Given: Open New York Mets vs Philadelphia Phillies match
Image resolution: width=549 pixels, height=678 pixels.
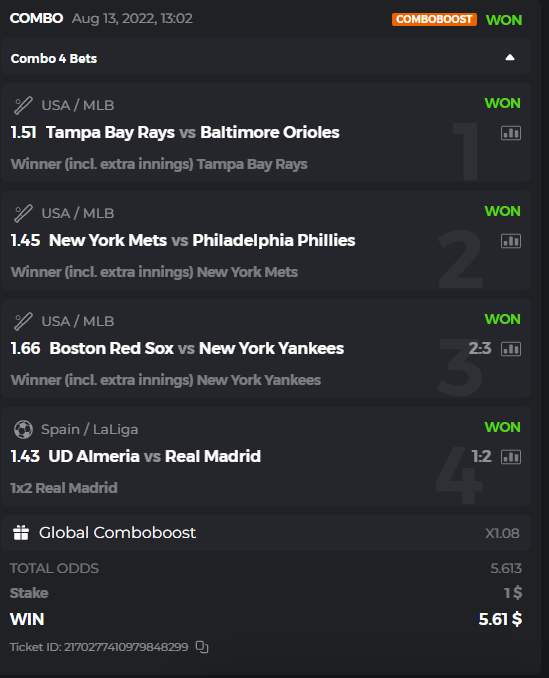Looking at the screenshot, I should tap(202, 240).
